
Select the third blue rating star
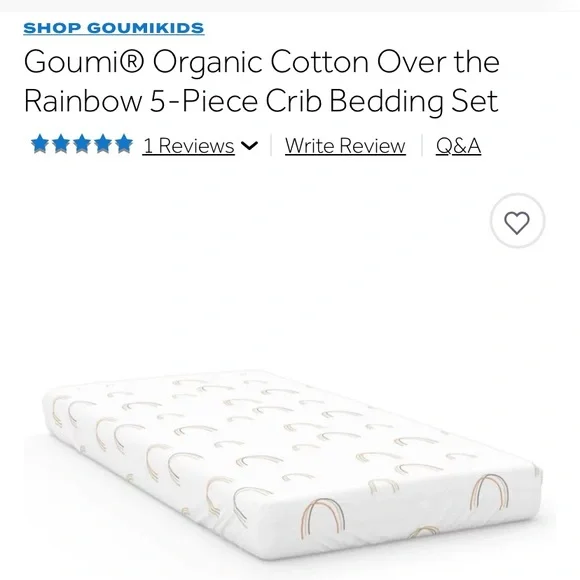[82, 144]
